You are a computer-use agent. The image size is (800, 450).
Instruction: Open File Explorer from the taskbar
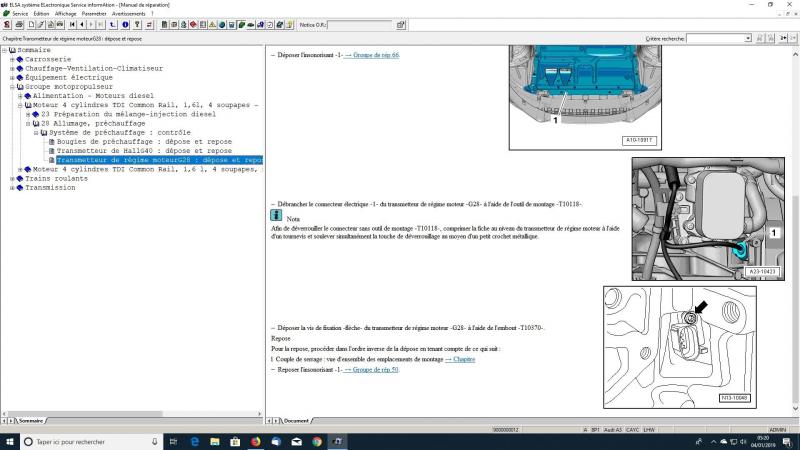215,441
